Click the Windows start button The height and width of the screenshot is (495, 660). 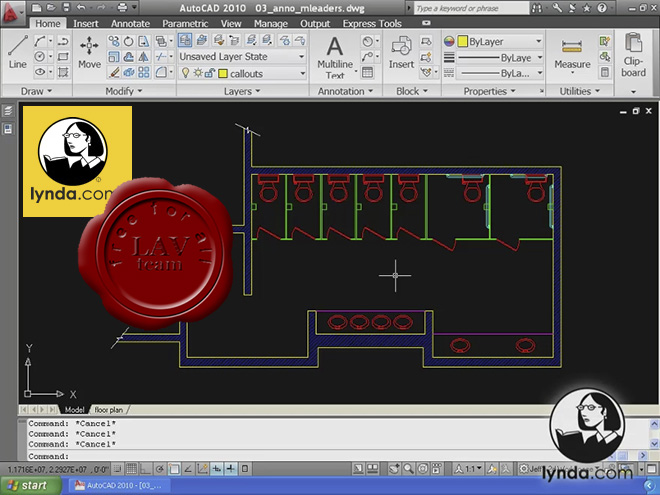point(31,486)
